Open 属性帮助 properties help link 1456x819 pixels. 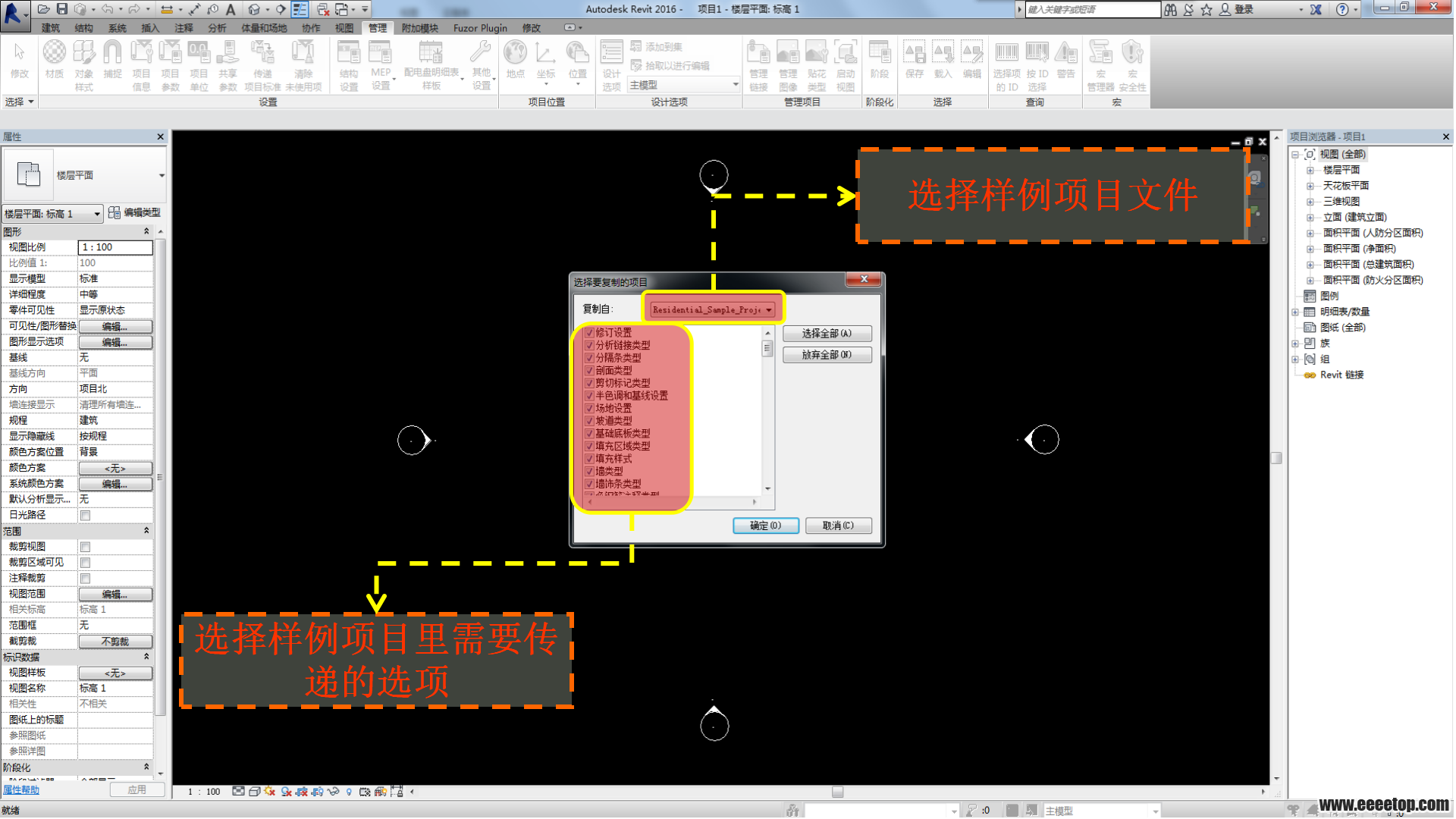[x=21, y=790]
